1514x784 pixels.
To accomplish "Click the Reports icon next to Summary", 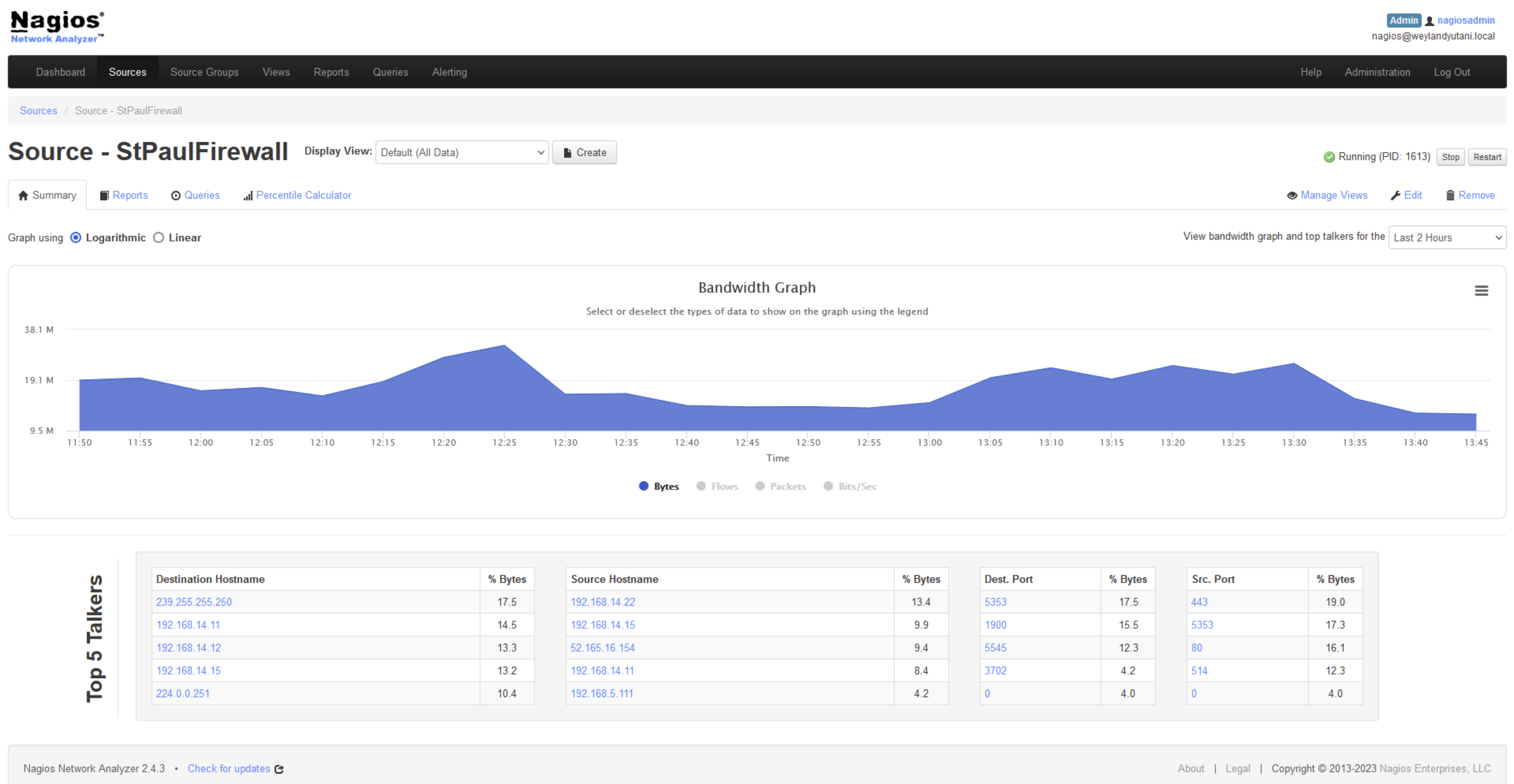I will click(x=104, y=195).
